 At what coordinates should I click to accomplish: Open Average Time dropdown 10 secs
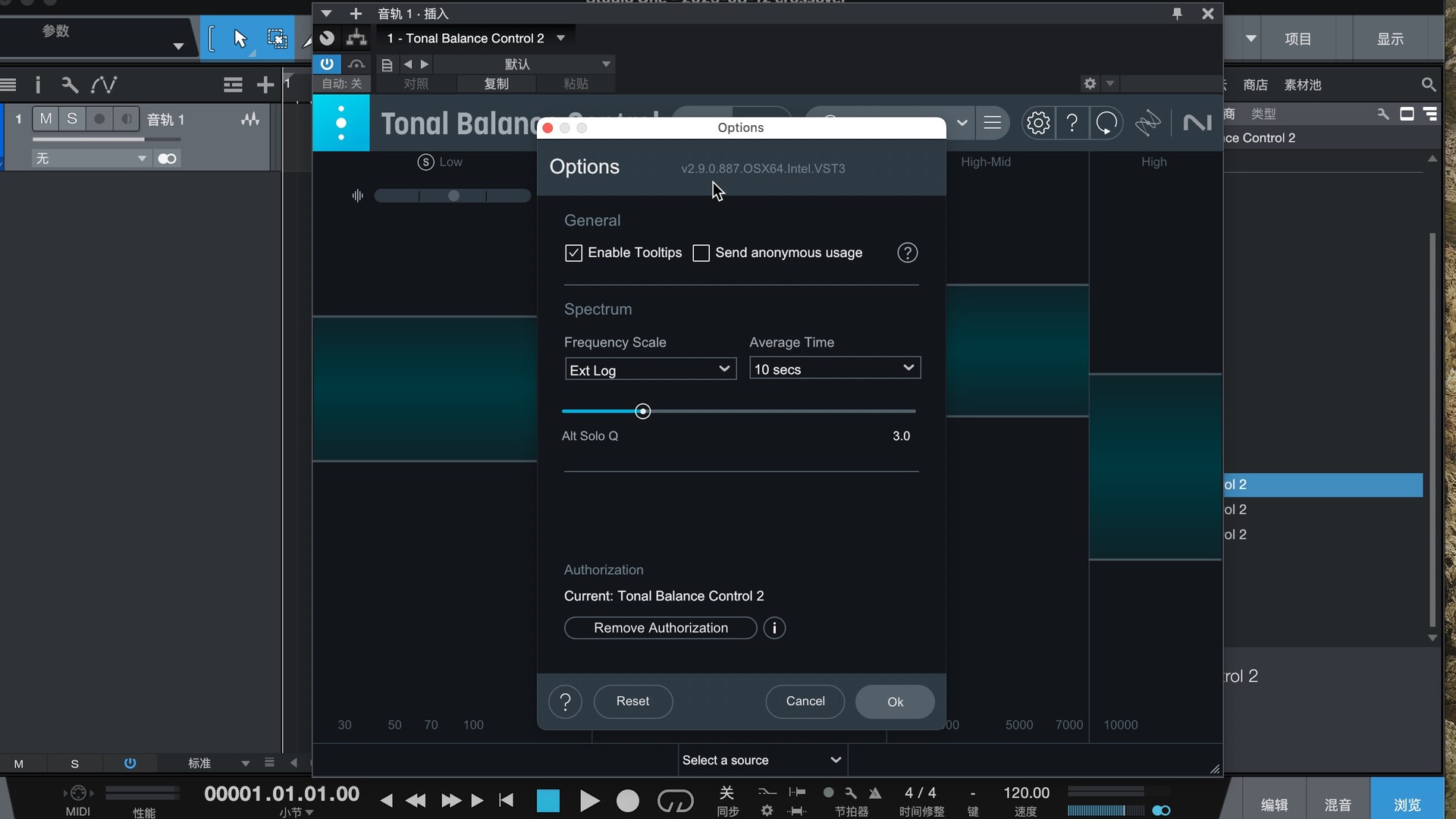[835, 369]
